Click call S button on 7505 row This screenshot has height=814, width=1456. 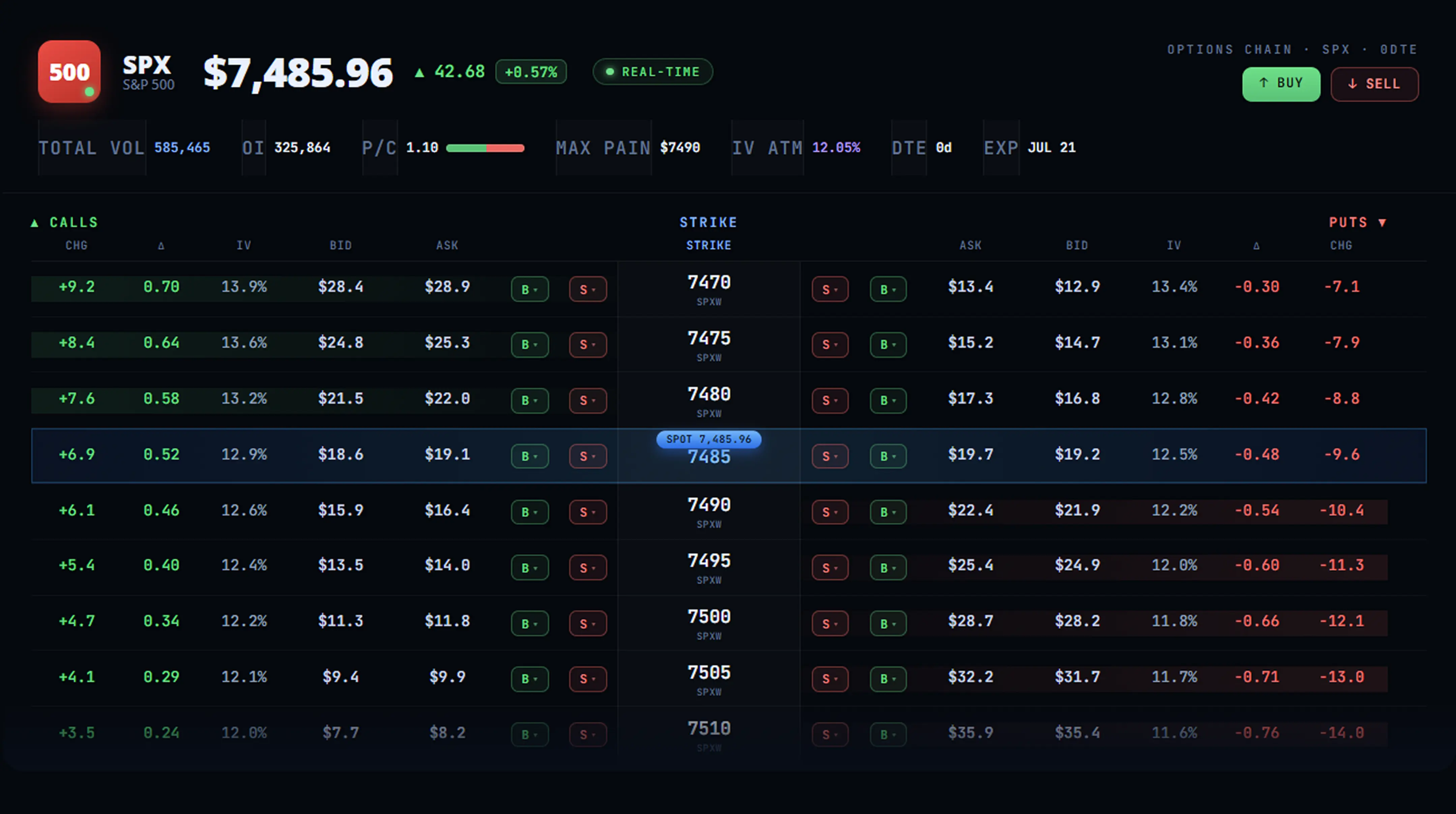click(x=588, y=679)
